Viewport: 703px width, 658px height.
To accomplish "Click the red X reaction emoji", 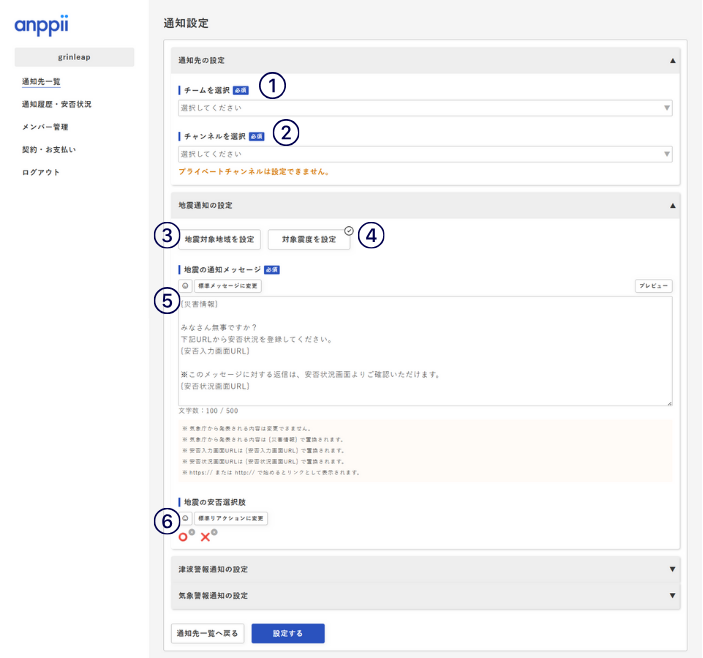I will click(x=206, y=538).
